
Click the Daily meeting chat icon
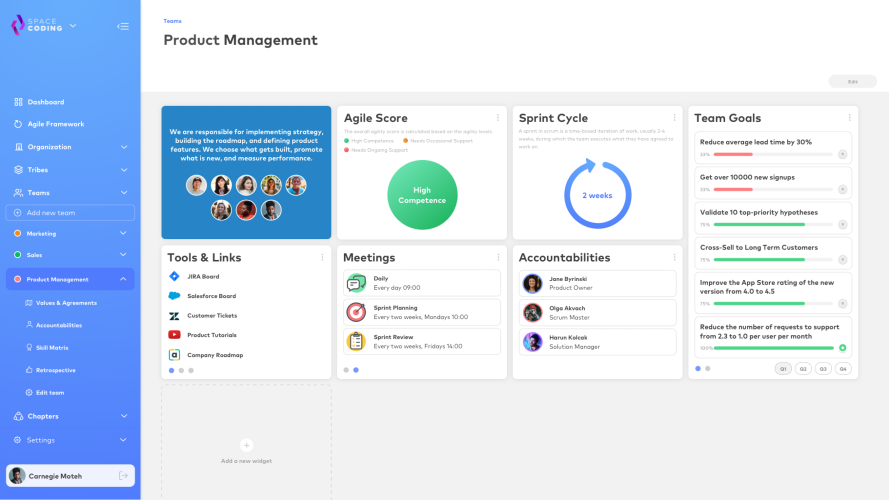pos(356,283)
